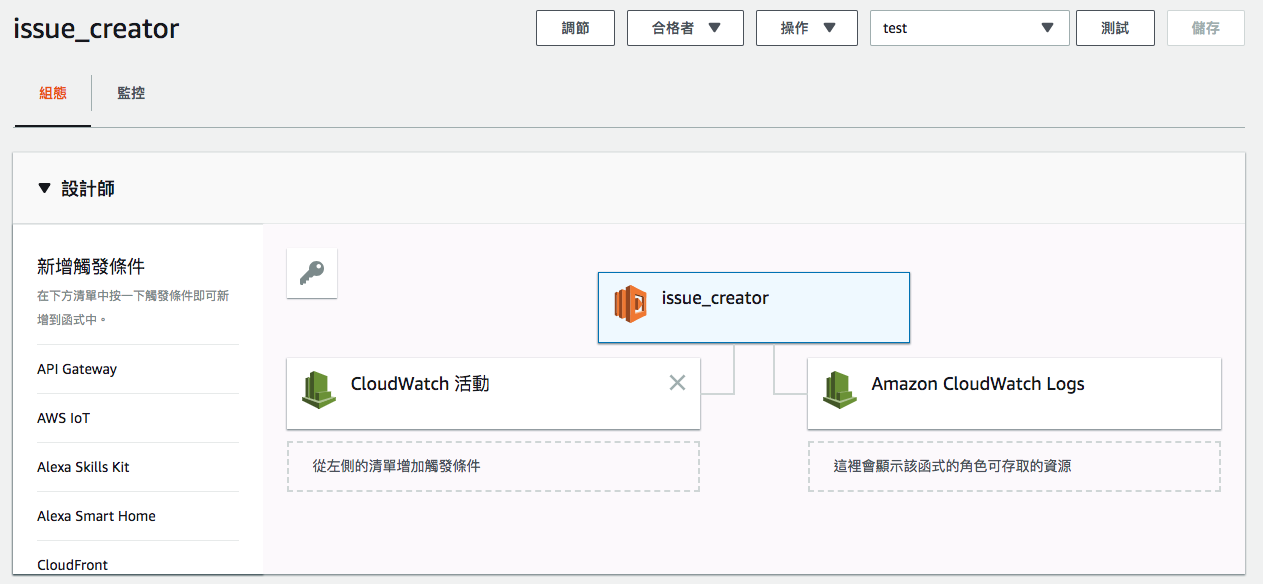The width and height of the screenshot is (1263, 584).
Task: Click the key permissions icon
Action: pos(312,273)
